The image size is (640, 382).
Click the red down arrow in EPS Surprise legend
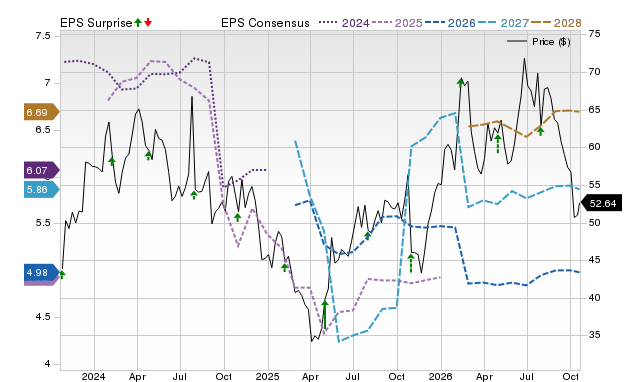(x=148, y=23)
